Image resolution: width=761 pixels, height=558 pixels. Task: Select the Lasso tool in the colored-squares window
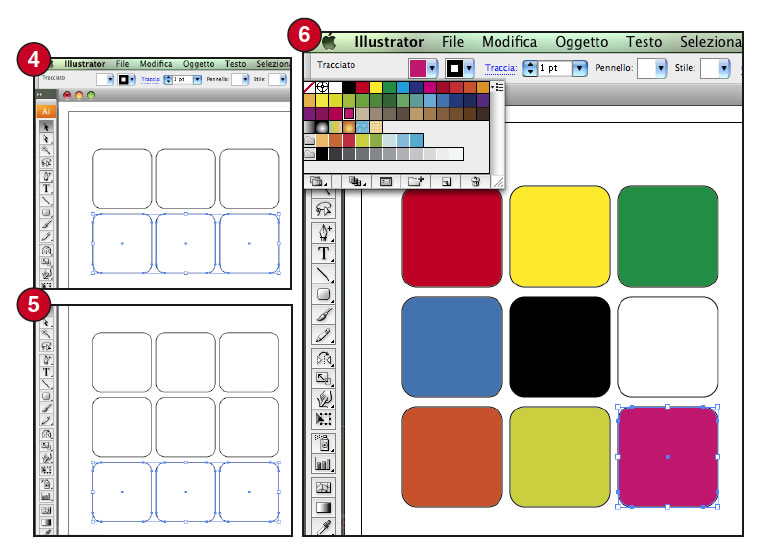323,209
